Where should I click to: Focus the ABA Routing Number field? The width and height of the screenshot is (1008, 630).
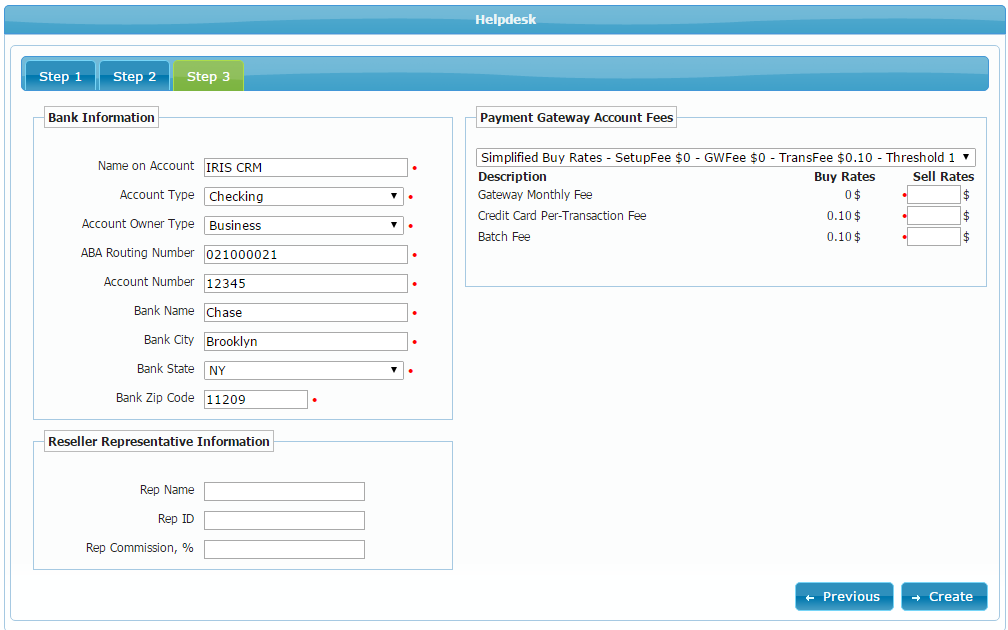tap(305, 255)
